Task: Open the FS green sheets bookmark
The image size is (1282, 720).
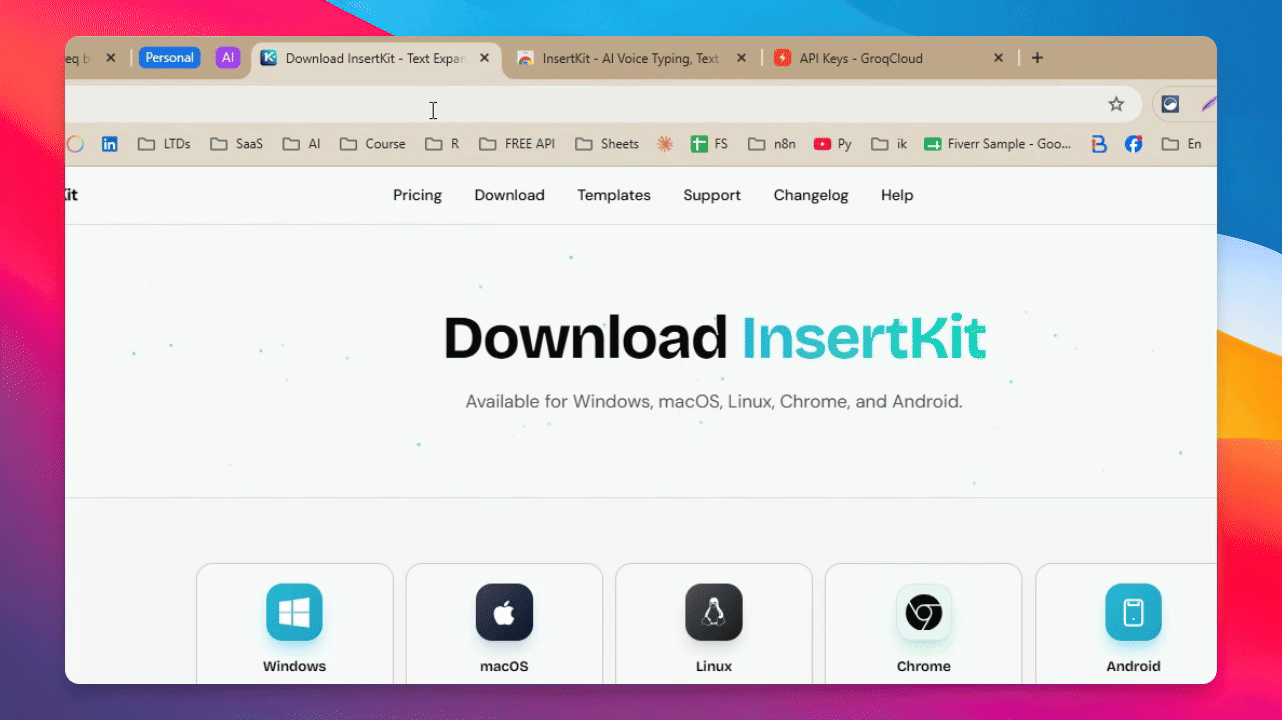Action: coord(709,144)
